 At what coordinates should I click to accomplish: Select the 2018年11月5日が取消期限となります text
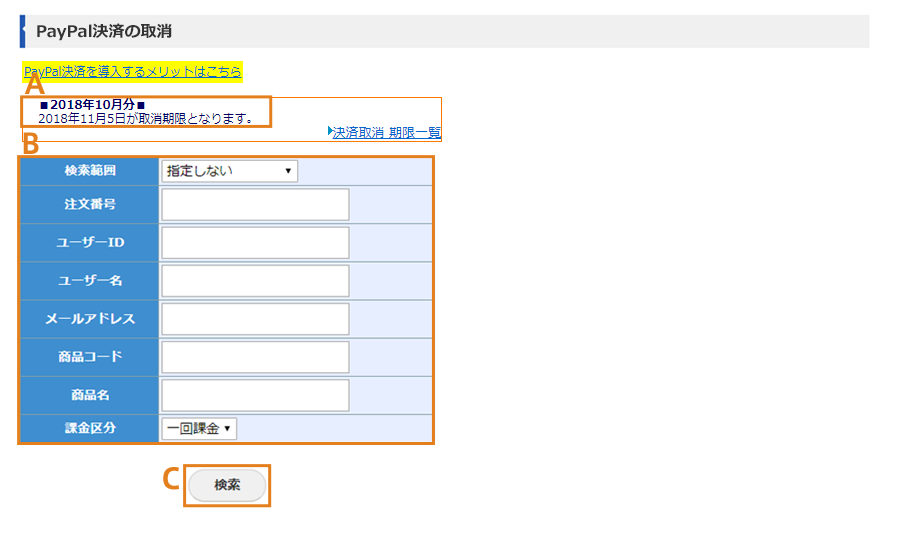click(x=146, y=119)
